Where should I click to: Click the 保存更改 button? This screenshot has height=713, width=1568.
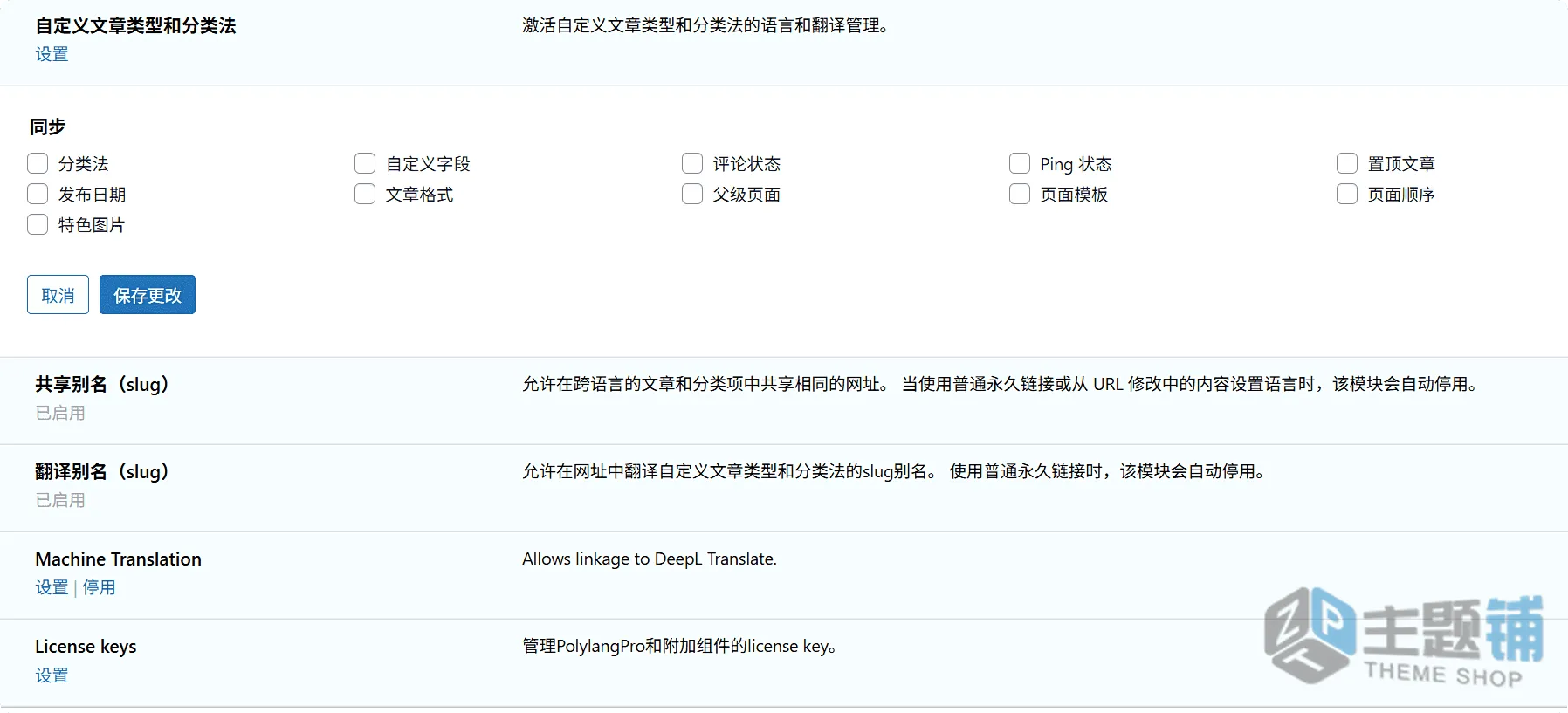click(x=148, y=295)
